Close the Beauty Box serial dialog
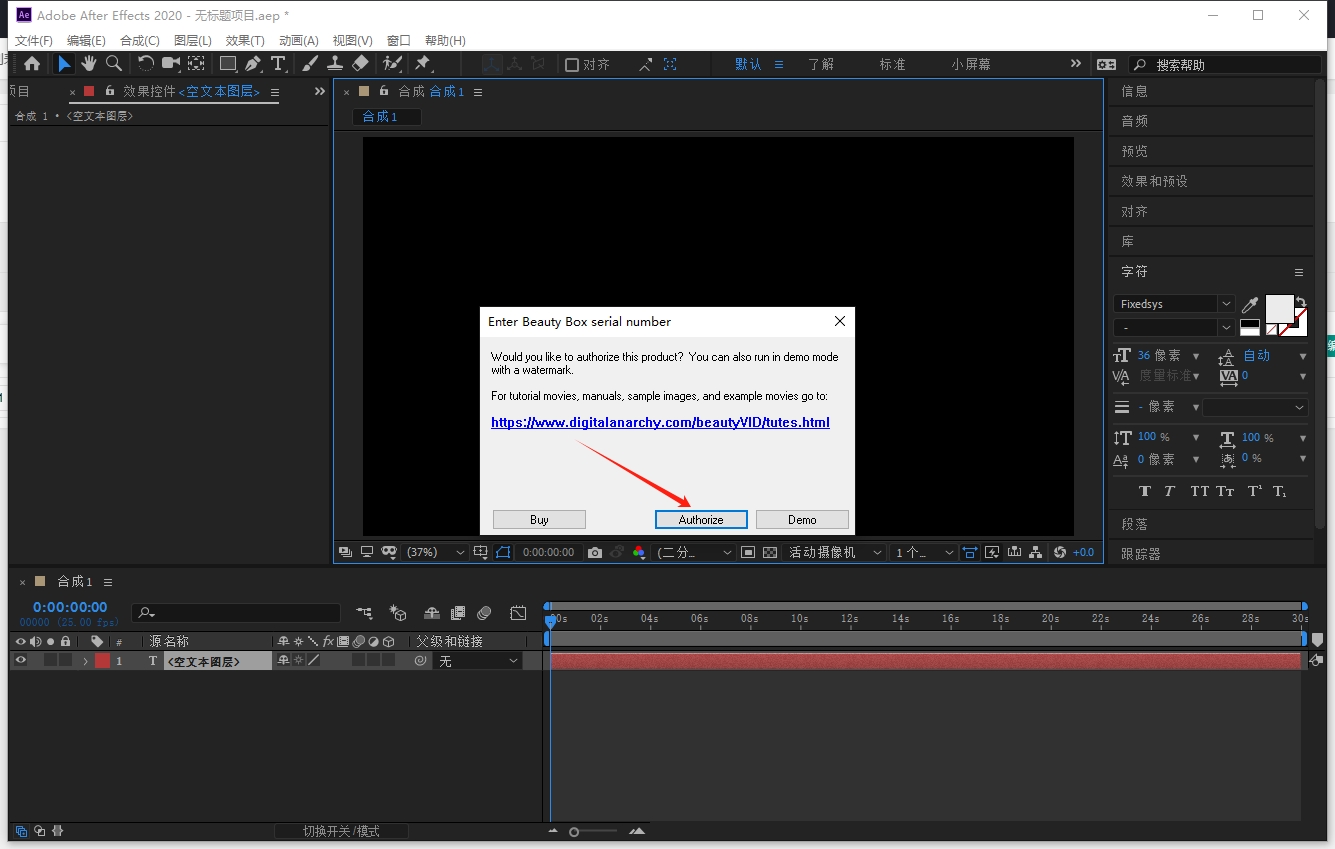1335x849 pixels. click(x=840, y=321)
